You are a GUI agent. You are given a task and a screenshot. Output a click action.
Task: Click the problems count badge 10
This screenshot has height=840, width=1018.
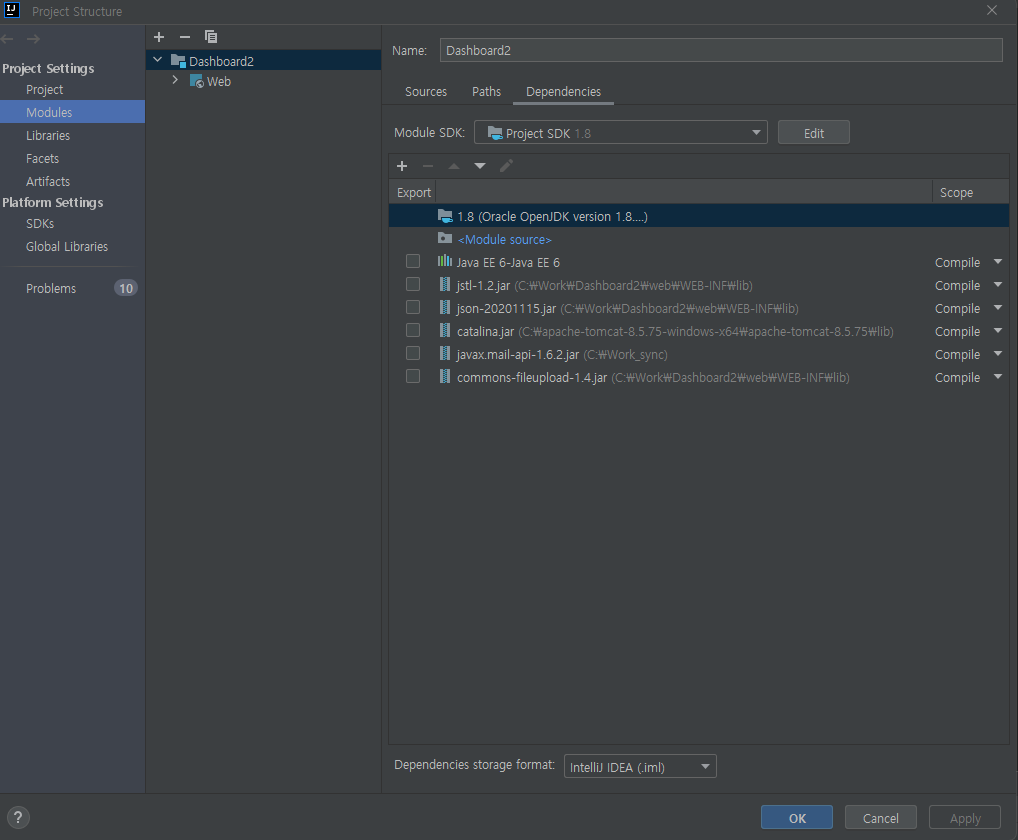point(126,288)
